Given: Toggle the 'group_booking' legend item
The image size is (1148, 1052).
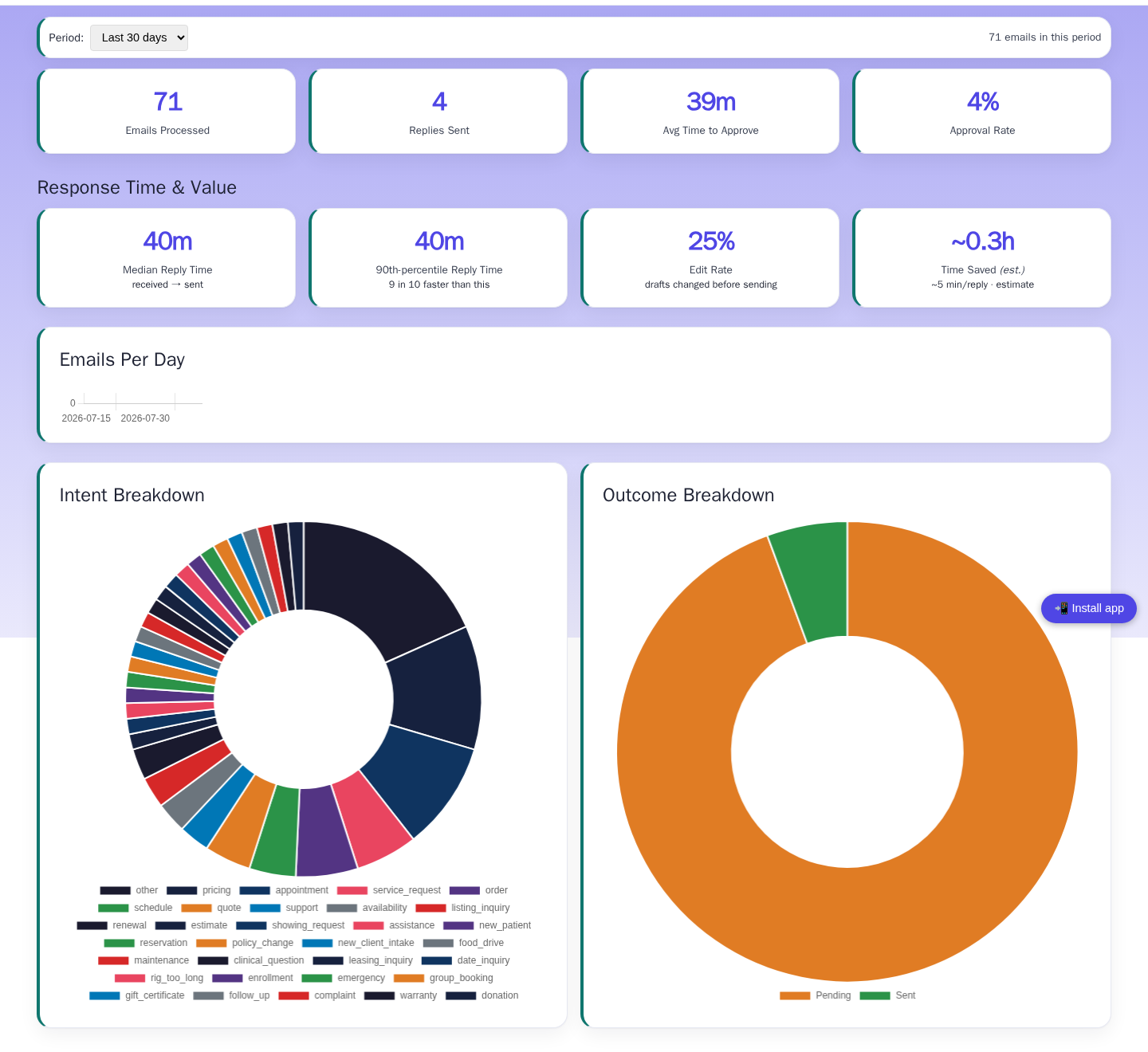Looking at the screenshot, I should tap(443, 978).
